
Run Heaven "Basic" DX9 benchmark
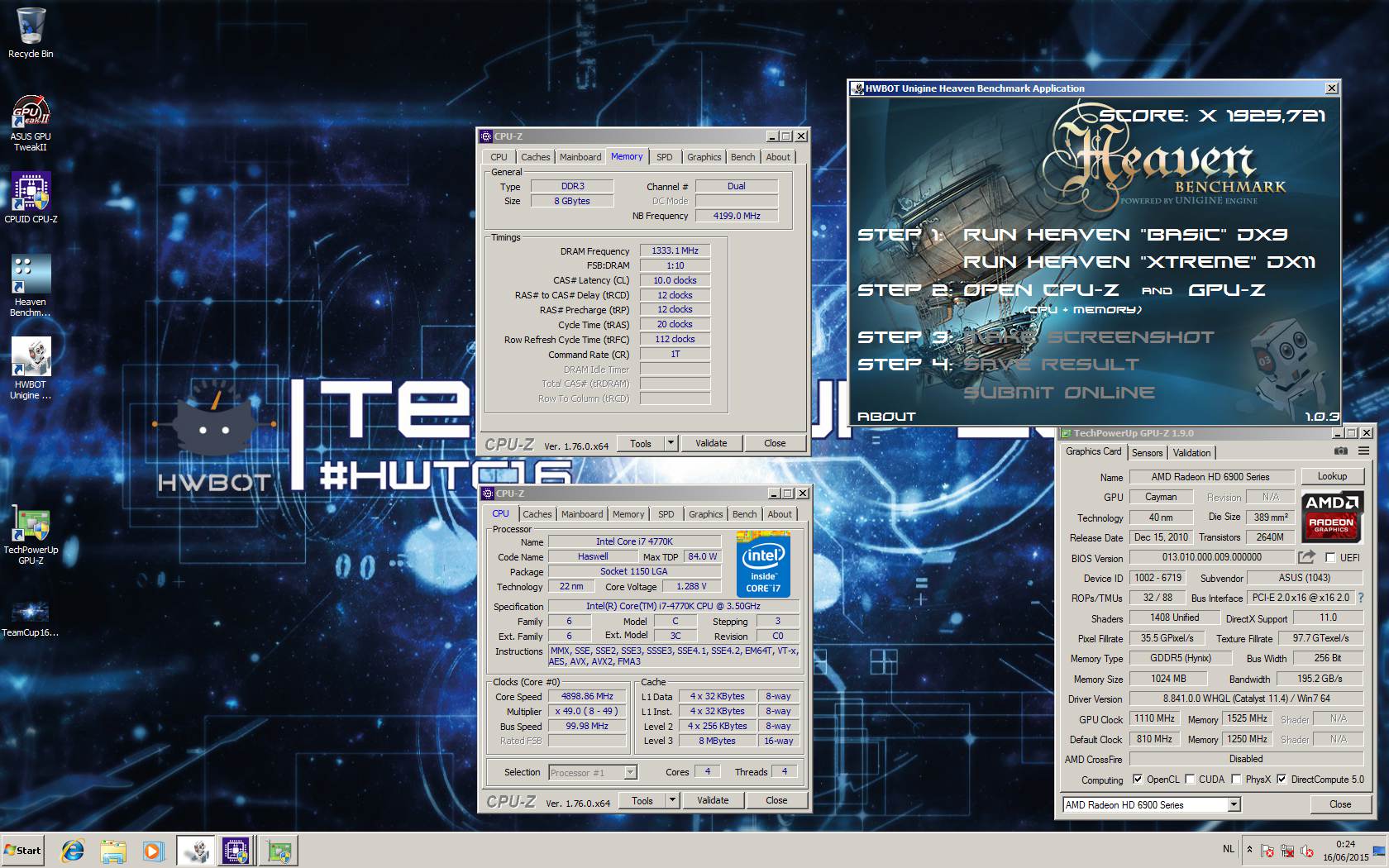coord(1125,235)
